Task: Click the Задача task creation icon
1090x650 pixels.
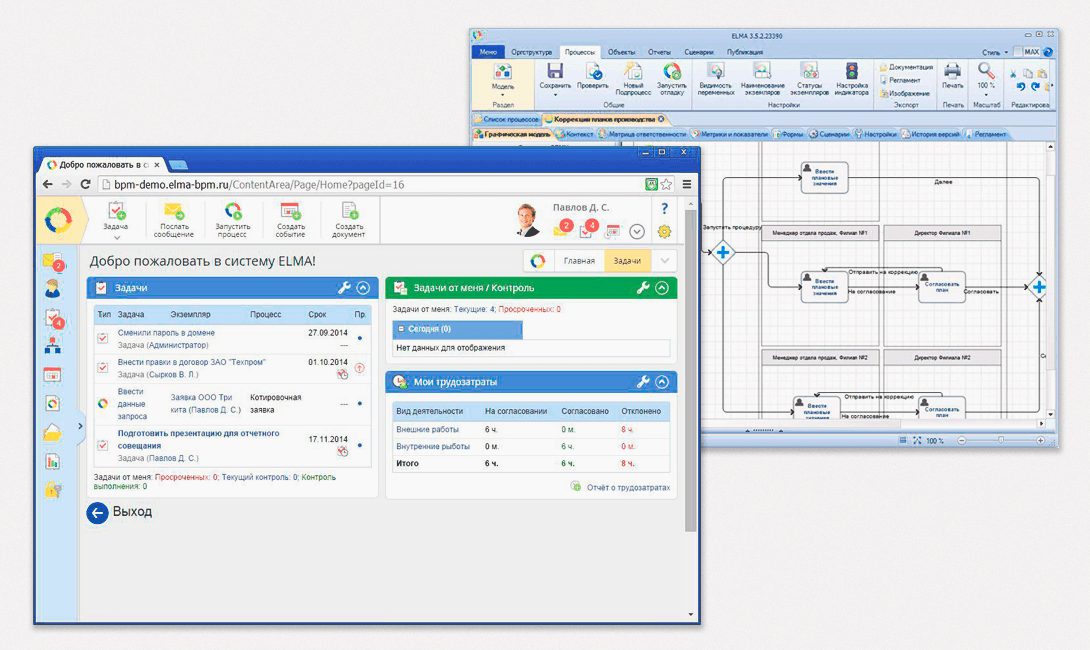Action: coord(116,210)
